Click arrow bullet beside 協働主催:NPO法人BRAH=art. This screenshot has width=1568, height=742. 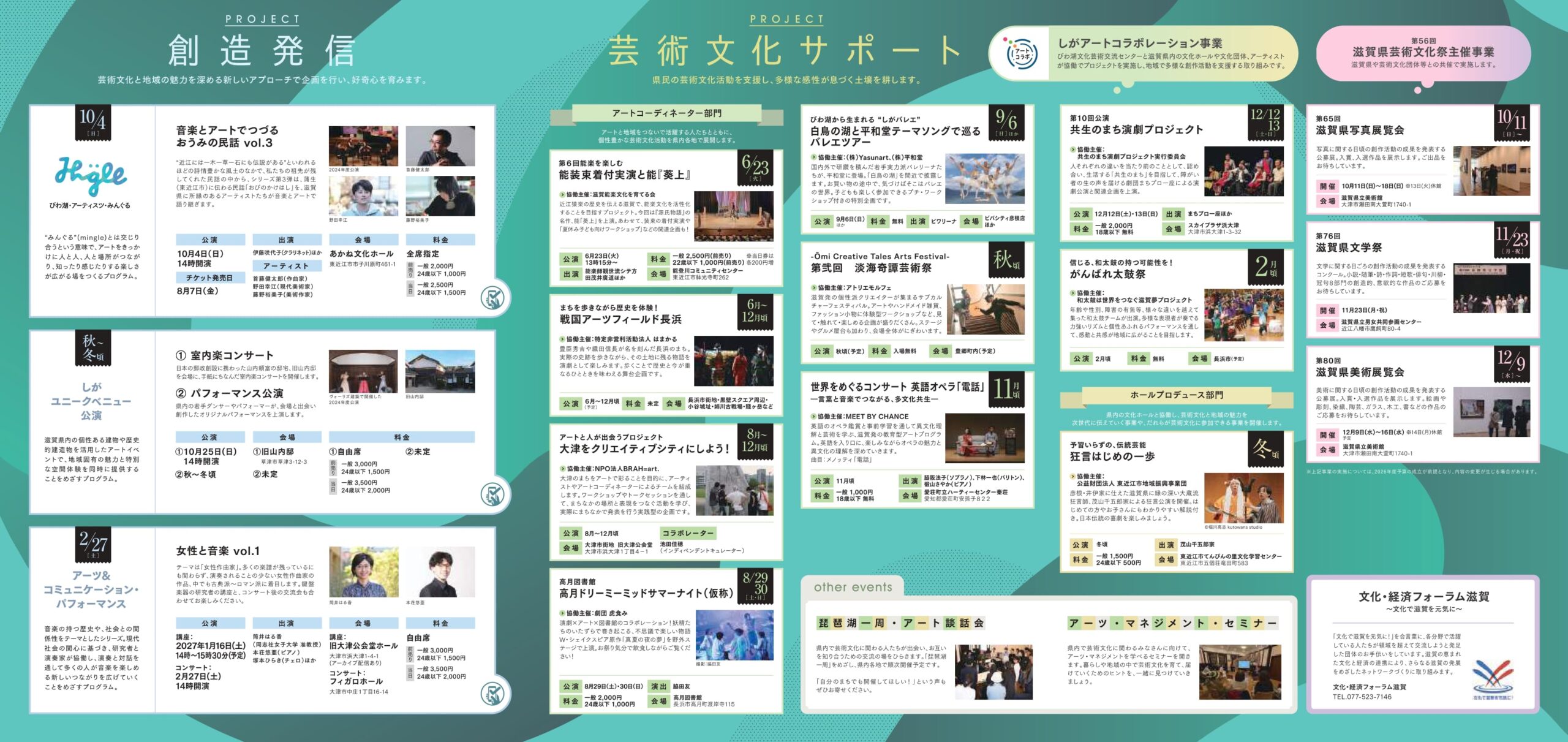562,469
